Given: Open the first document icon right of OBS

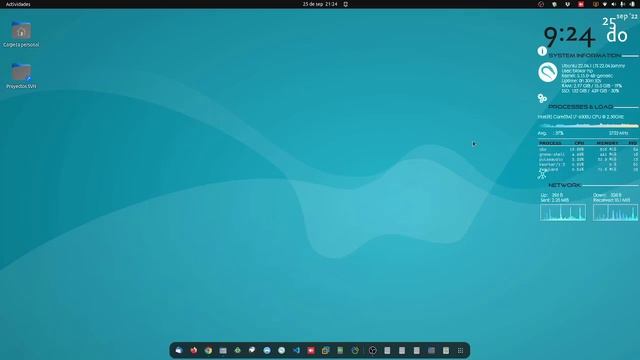Looking at the screenshot, I should 387,350.
